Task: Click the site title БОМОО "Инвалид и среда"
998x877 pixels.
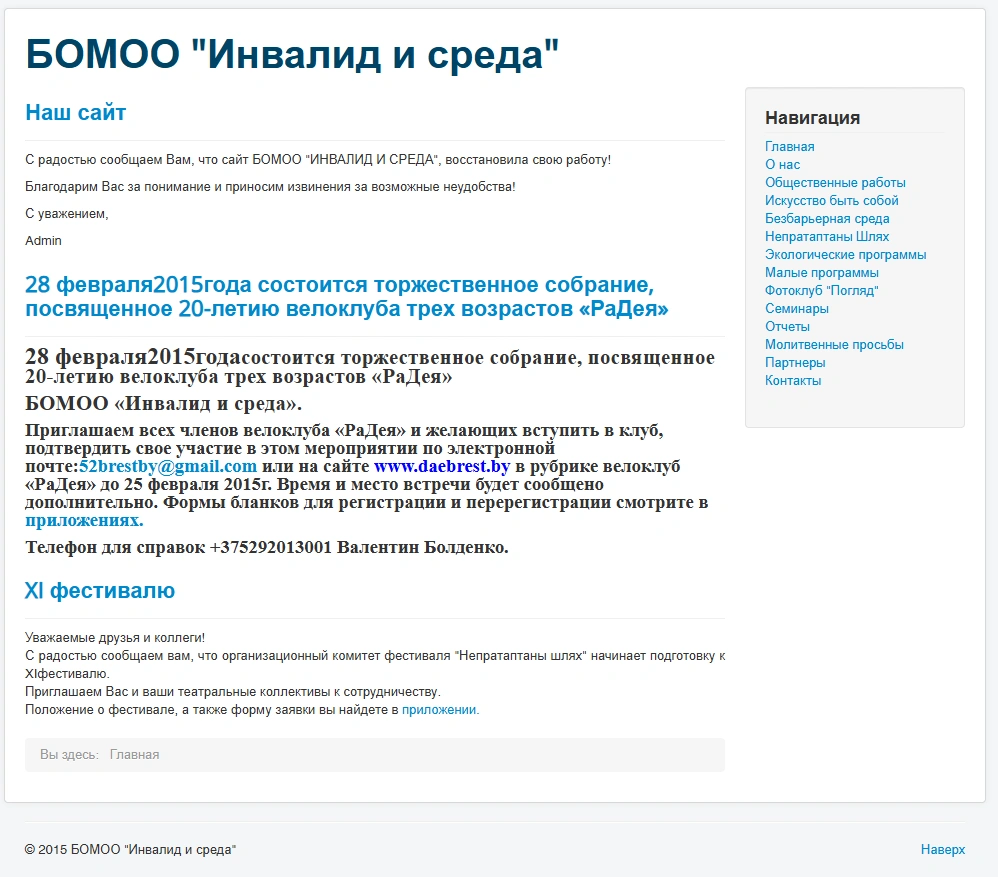Action: tap(292, 53)
